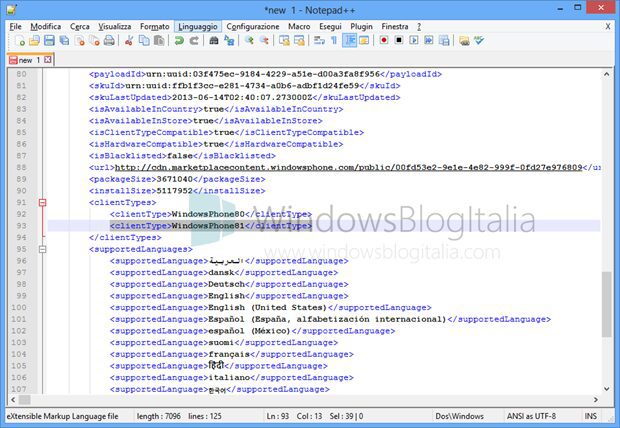Viewport: 620px width, 428px height.
Task: Click 'italiano' on line 106
Action: (229, 377)
